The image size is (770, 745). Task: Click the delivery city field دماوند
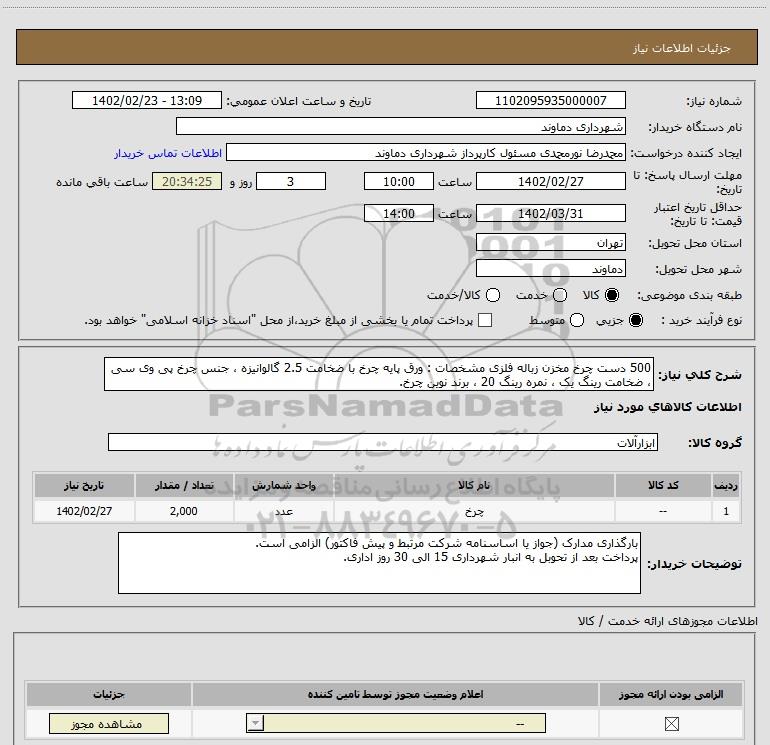tap(550, 269)
